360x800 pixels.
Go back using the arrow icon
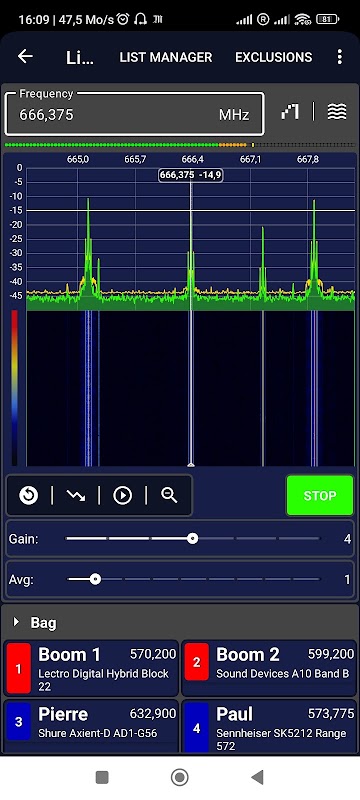[25, 57]
